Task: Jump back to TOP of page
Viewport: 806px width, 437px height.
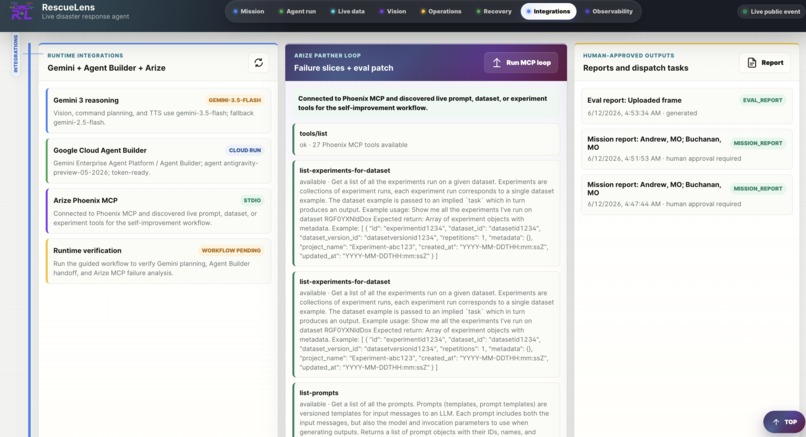Action: (784, 422)
